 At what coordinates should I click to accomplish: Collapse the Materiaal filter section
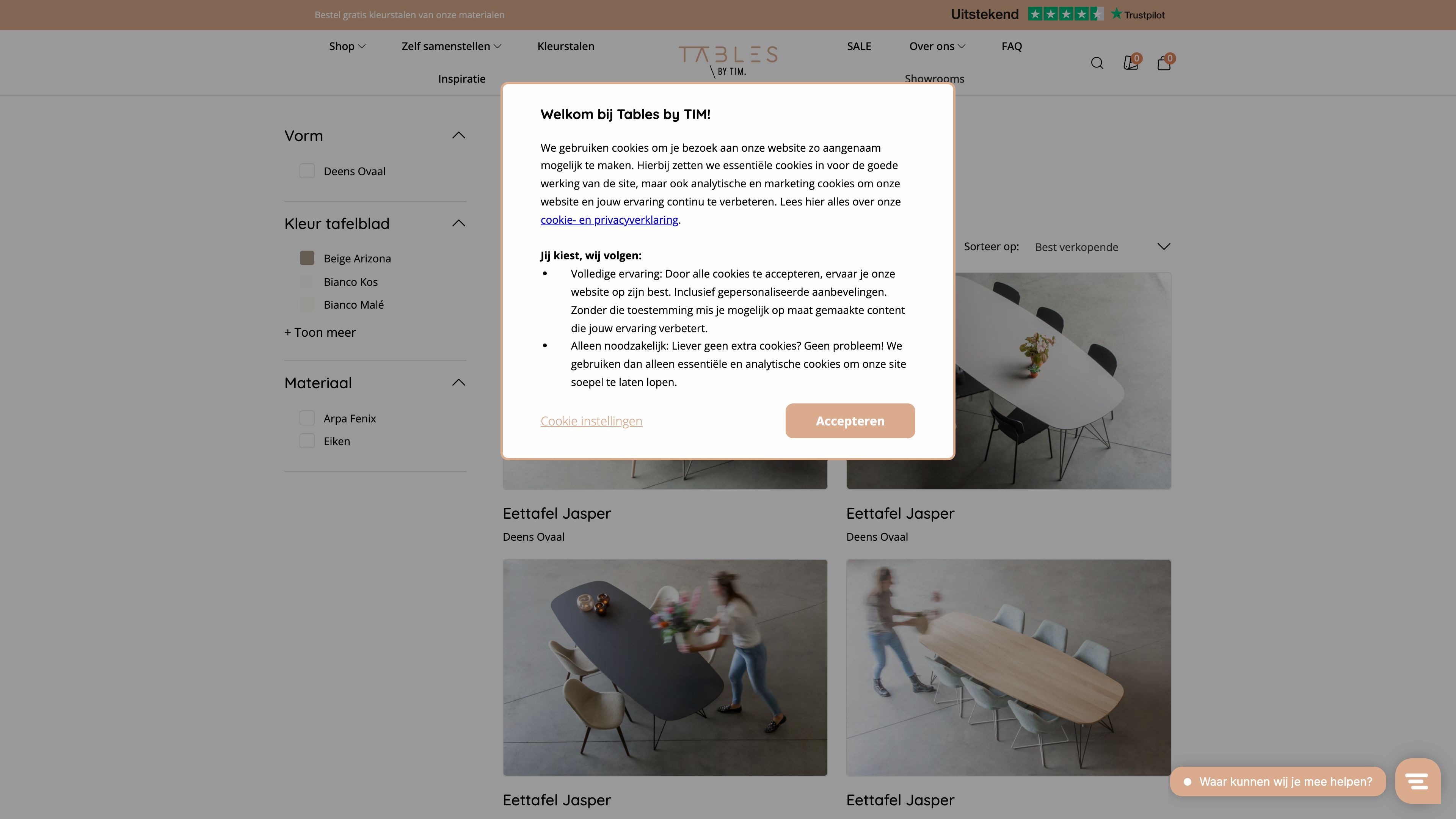458,383
